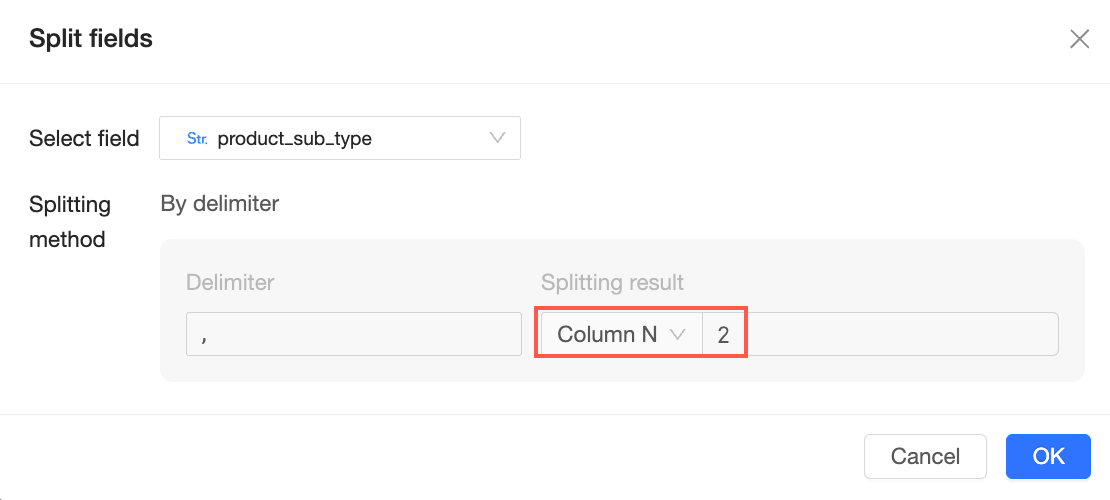
Task: Open the Column N splitting result dropdown
Action: (620, 335)
